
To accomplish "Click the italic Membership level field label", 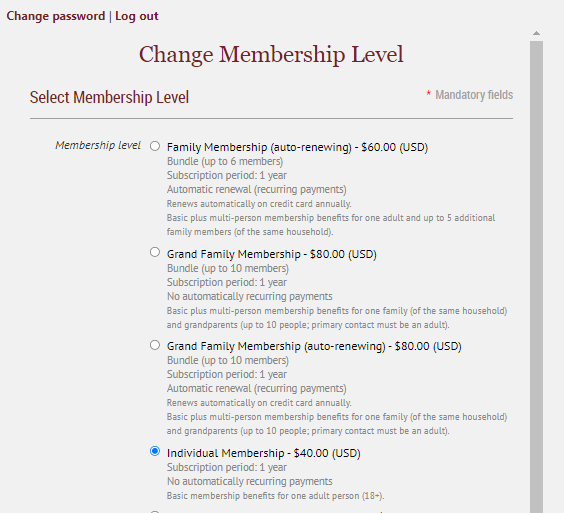I will tap(98, 145).
